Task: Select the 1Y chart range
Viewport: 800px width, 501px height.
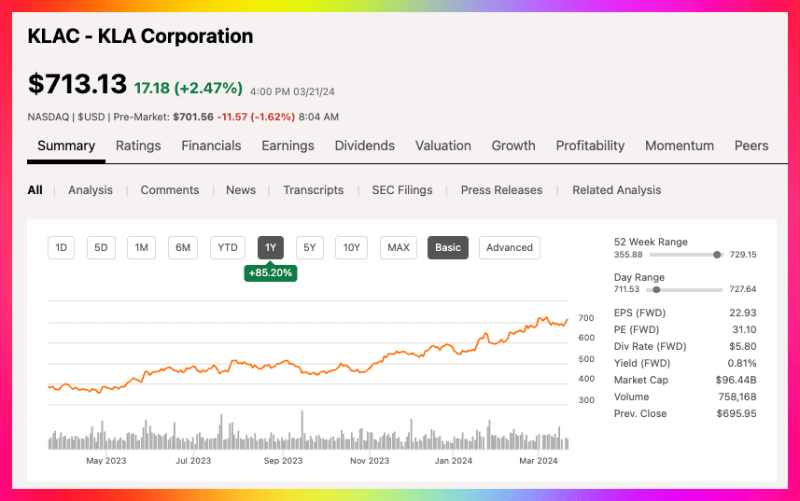Action: 270,247
